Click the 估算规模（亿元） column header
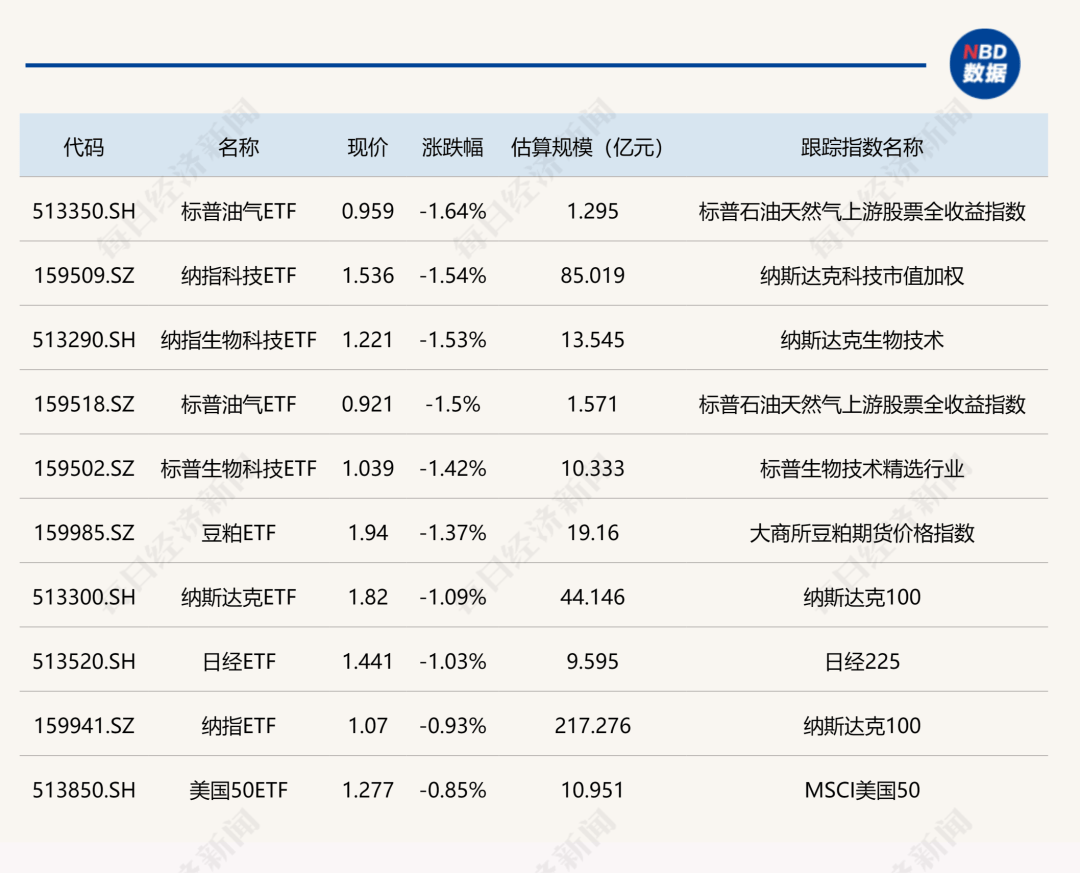The width and height of the screenshot is (1080, 873). (592, 147)
